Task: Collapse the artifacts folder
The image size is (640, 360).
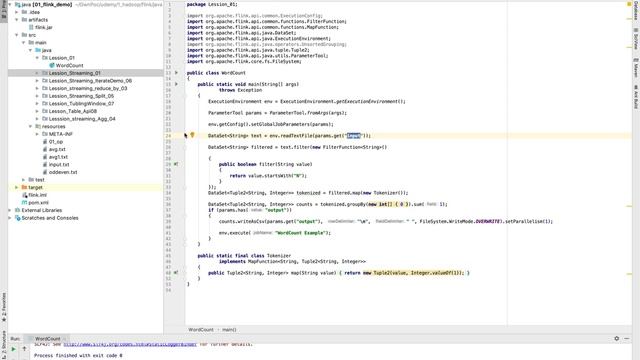Action: coord(17,20)
